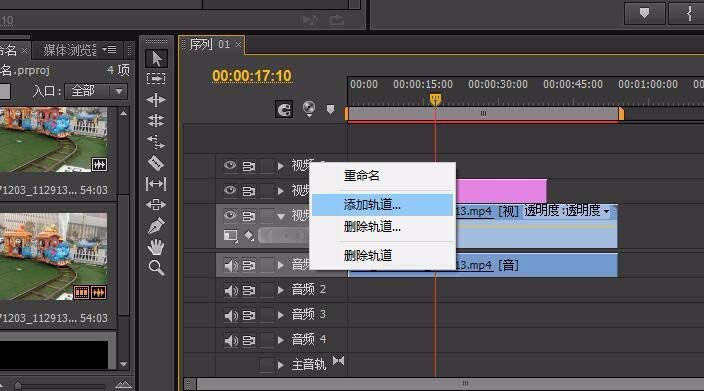
Task: Select the Hand tool
Action: pos(156,247)
